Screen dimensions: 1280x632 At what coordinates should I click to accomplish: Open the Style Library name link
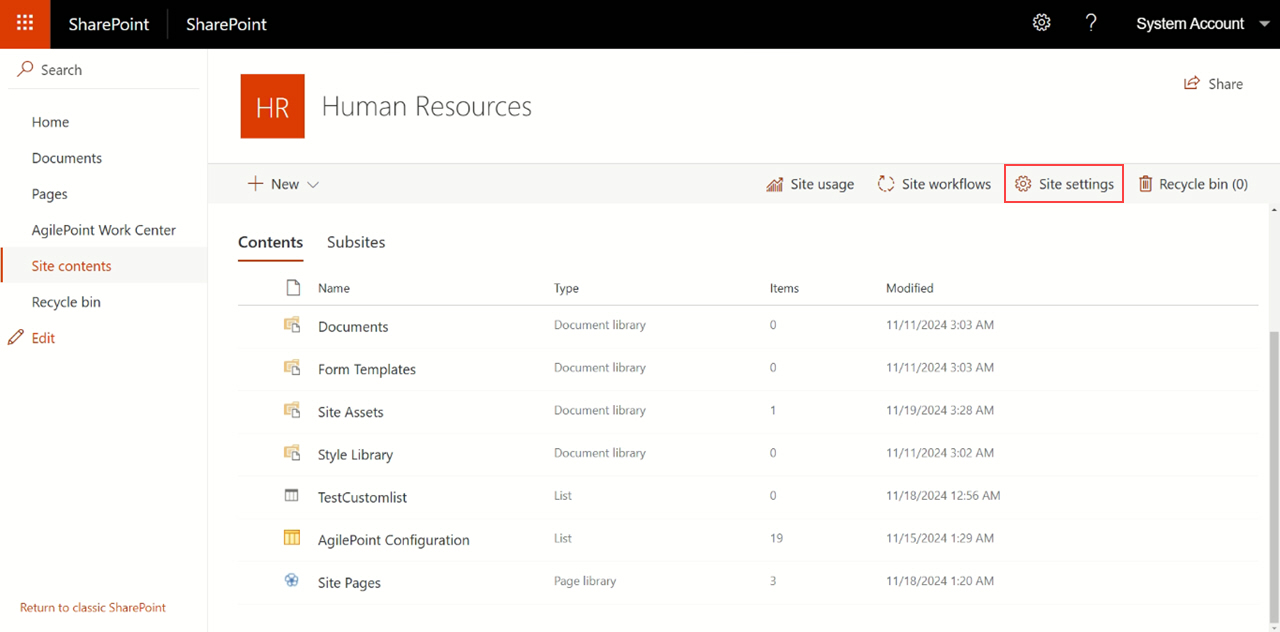(355, 455)
